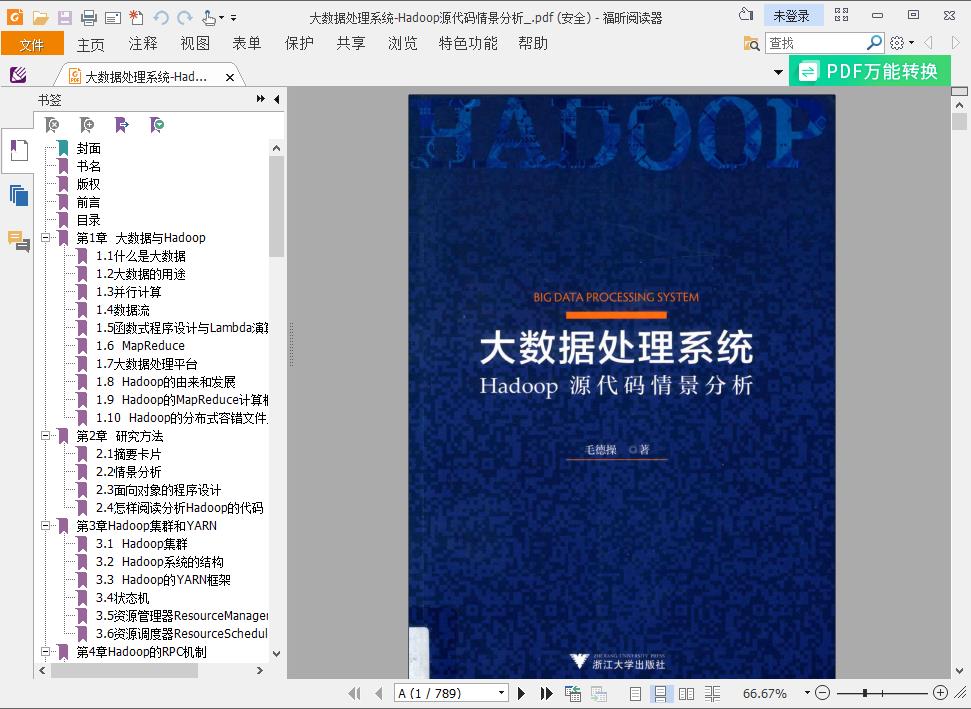Screen dimensions: 971x709
Task: Collapse the bookmarks panel with left triangle
Action: [277, 99]
